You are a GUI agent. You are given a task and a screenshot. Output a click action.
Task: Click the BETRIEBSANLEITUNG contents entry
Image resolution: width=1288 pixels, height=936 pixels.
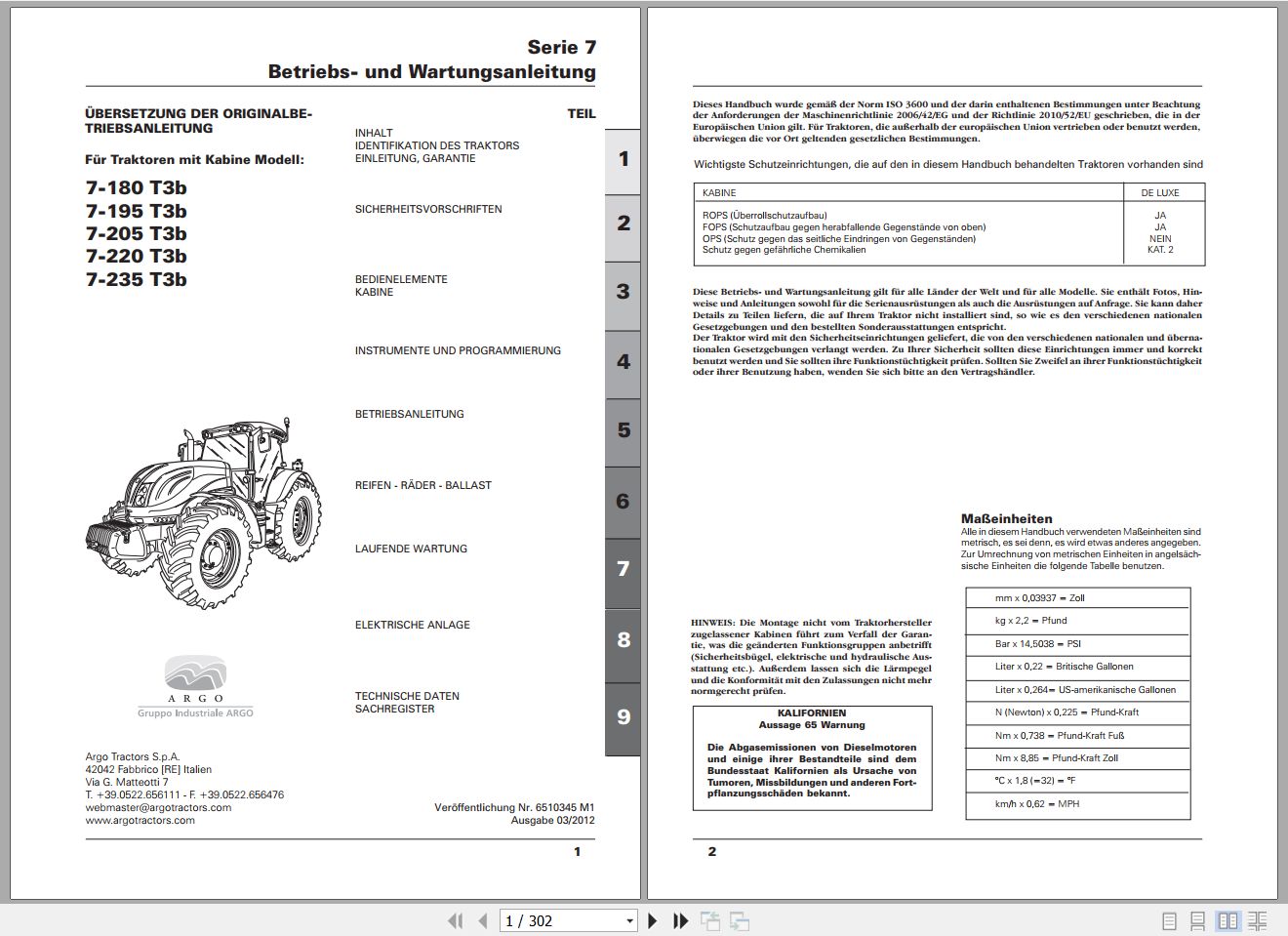[x=409, y=414]
